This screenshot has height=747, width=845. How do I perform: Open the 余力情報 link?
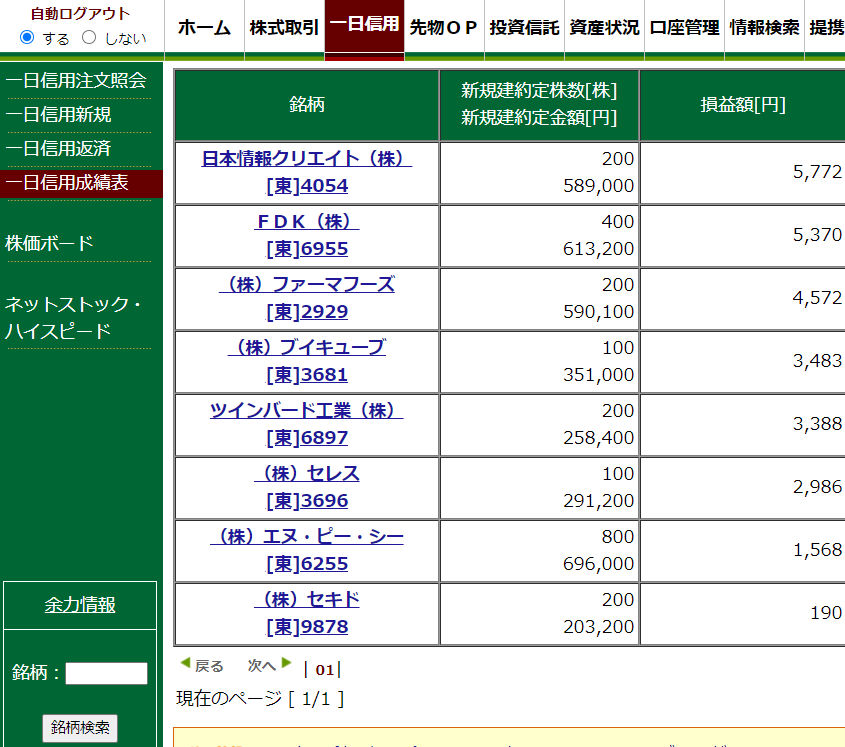pyautogui.click(x=80, y=605)
